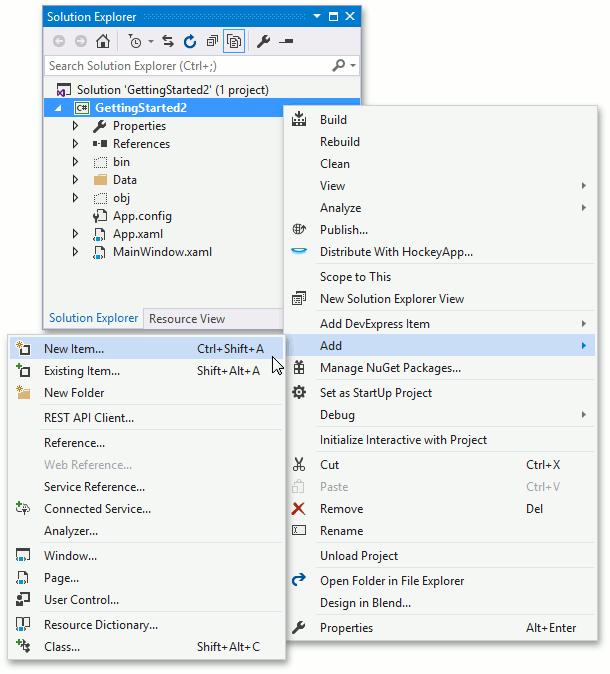Open the search options dropdown arrow
The width and height of the screenshot is (610, 674).
click(x=353, y=66)
